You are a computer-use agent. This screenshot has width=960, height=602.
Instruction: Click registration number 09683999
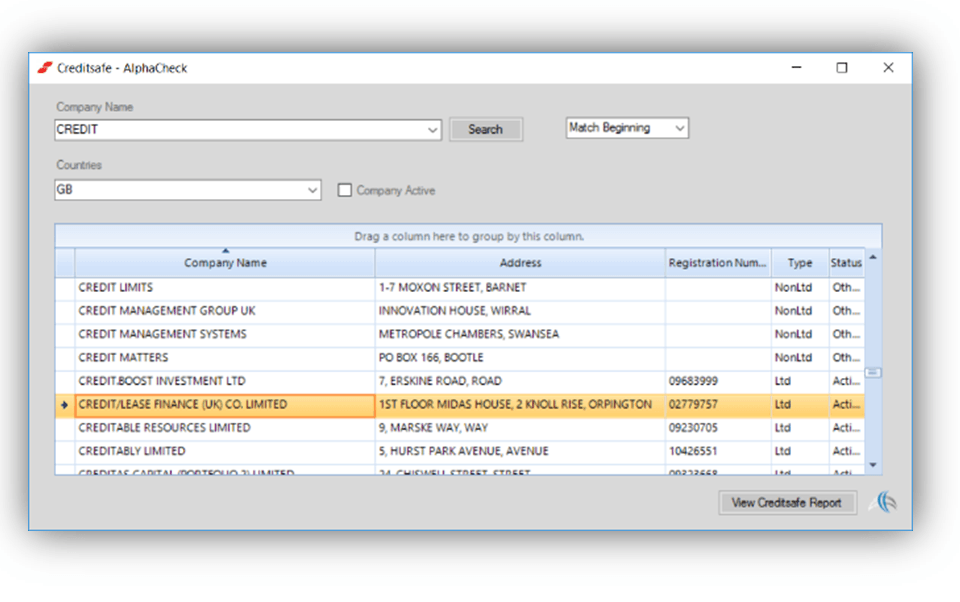[693, 381]
